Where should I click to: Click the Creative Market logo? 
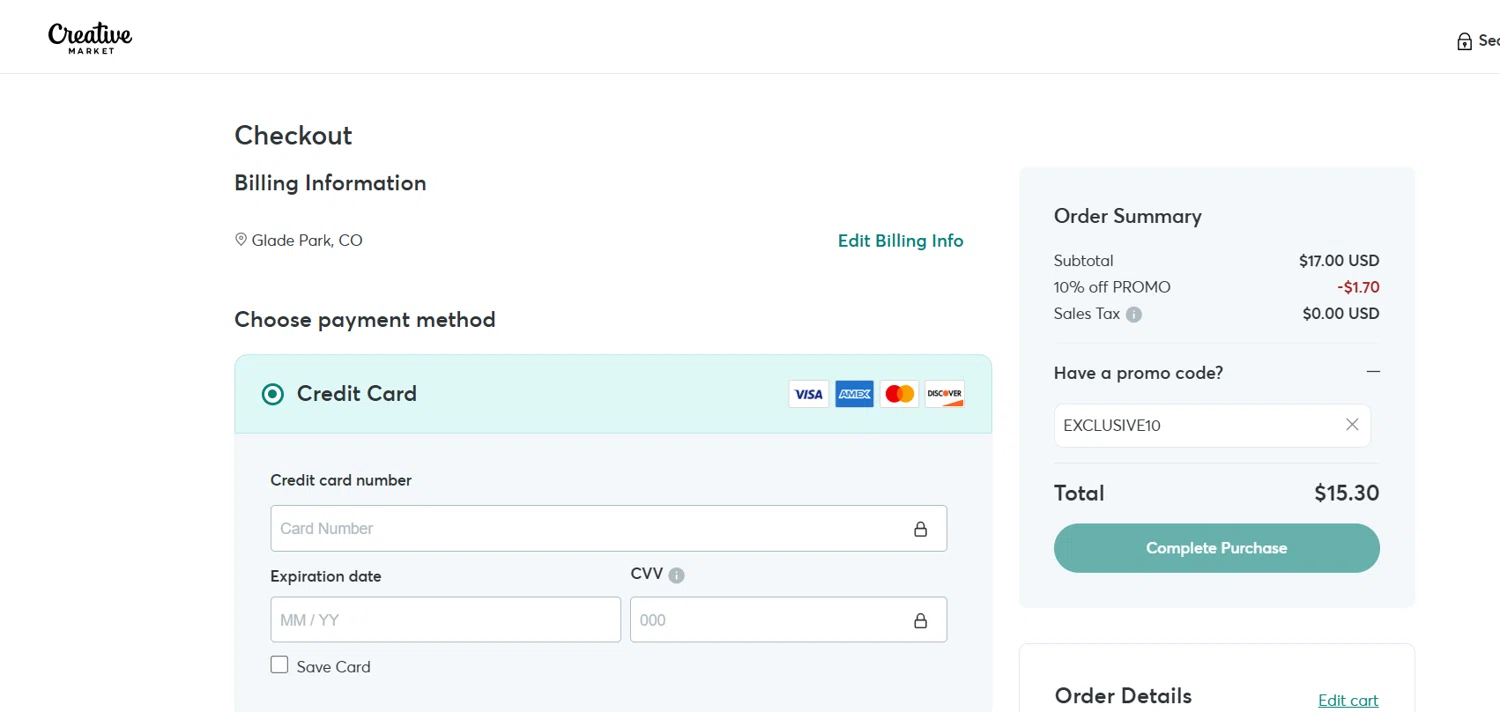coord(90,38)
